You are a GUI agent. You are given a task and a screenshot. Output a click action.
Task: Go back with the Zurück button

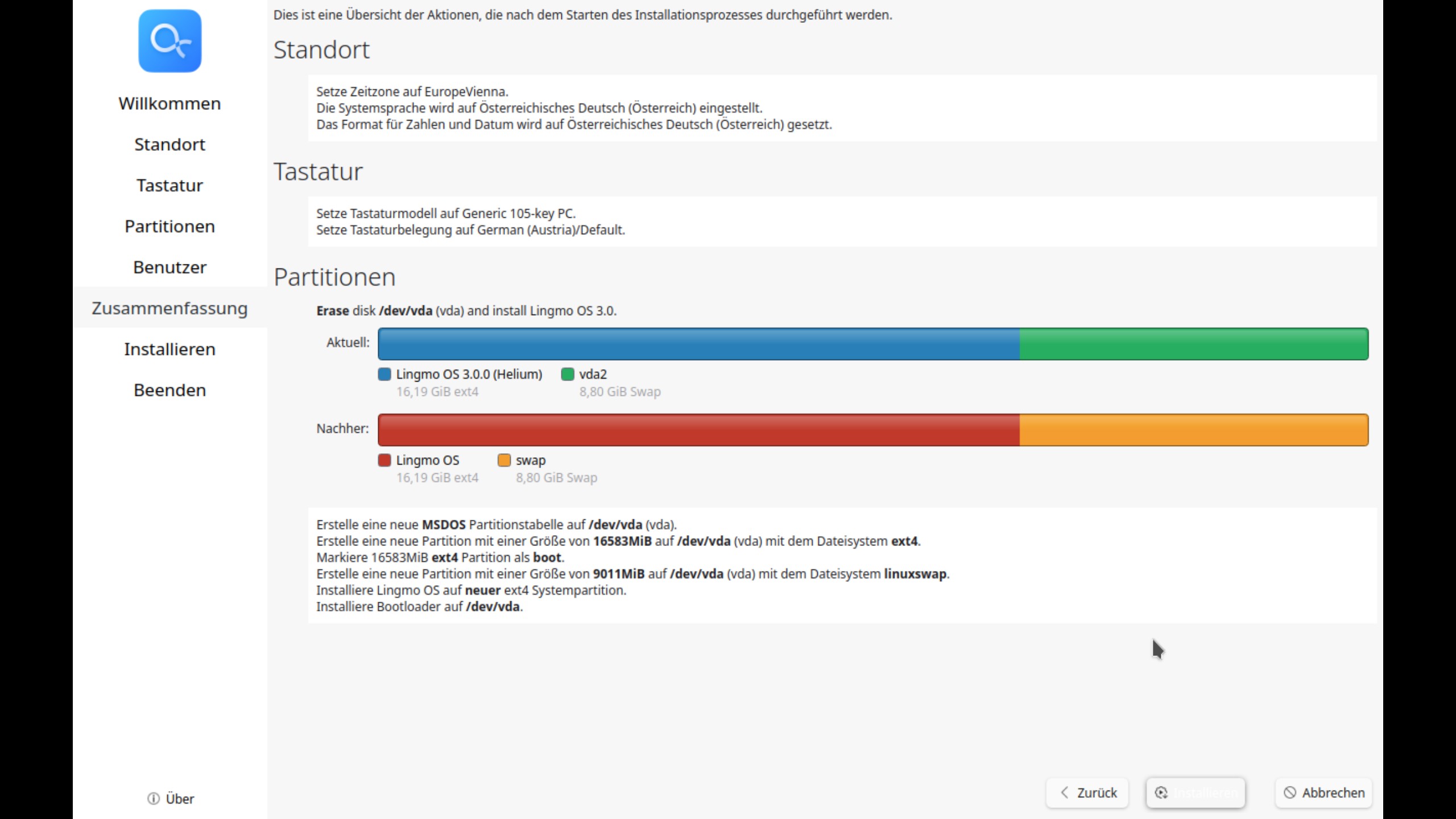tap(1087, 793)
